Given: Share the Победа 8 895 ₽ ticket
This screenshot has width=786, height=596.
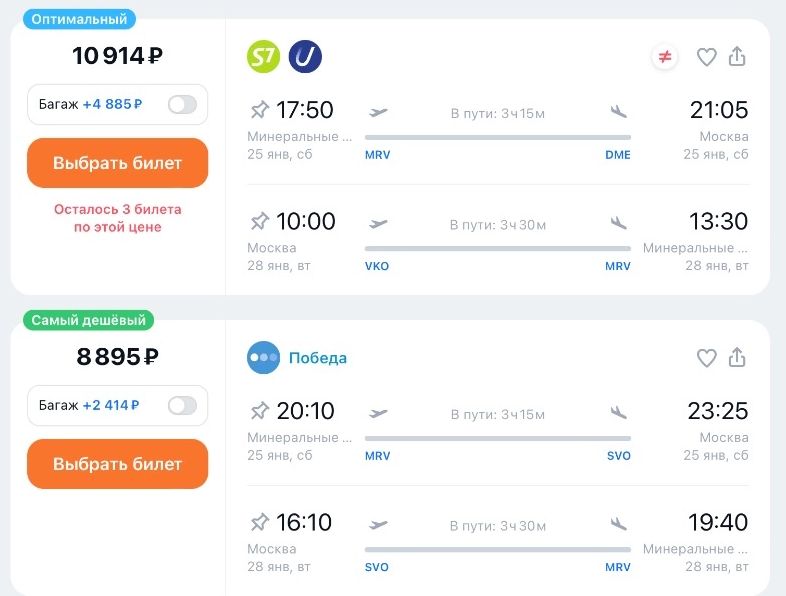Looking at the screenshot, I should 737,357.
